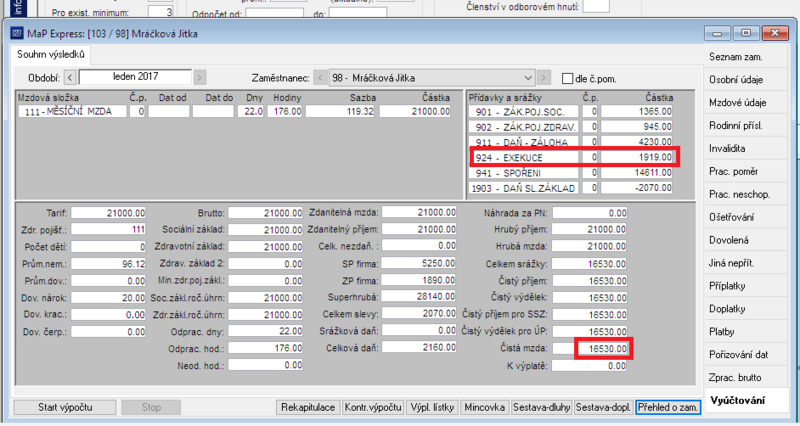Image resolution: width=800 pixels, height=426 pixels.
Task: Click the Hodiny value 176.00 in wage row
Action: tap(284, 111)
